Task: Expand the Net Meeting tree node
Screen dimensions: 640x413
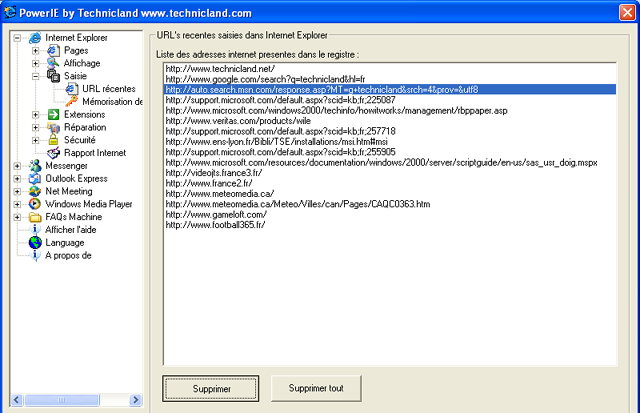Action: [x=17, y=191]
